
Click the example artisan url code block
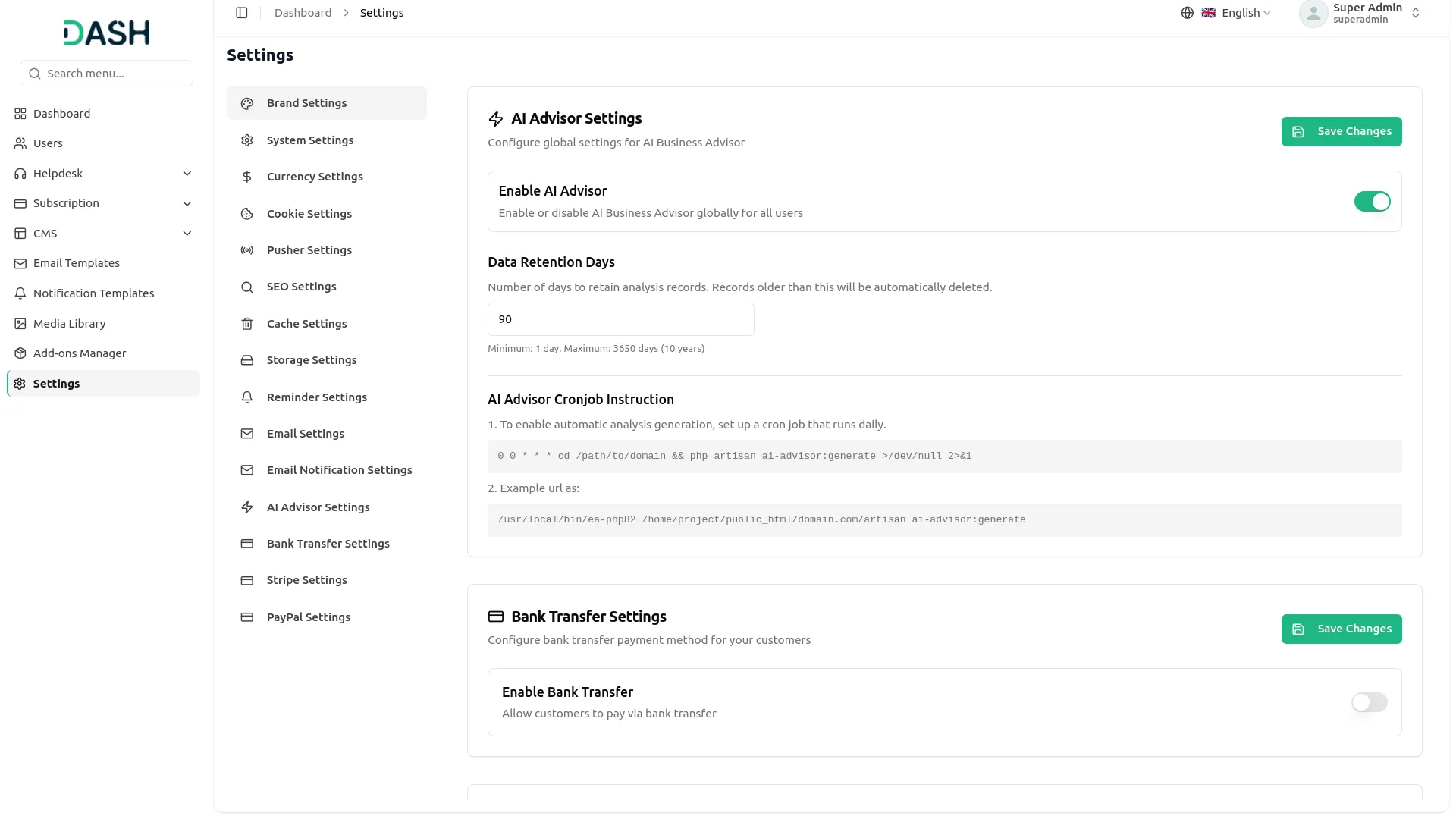tap(944, 520)
